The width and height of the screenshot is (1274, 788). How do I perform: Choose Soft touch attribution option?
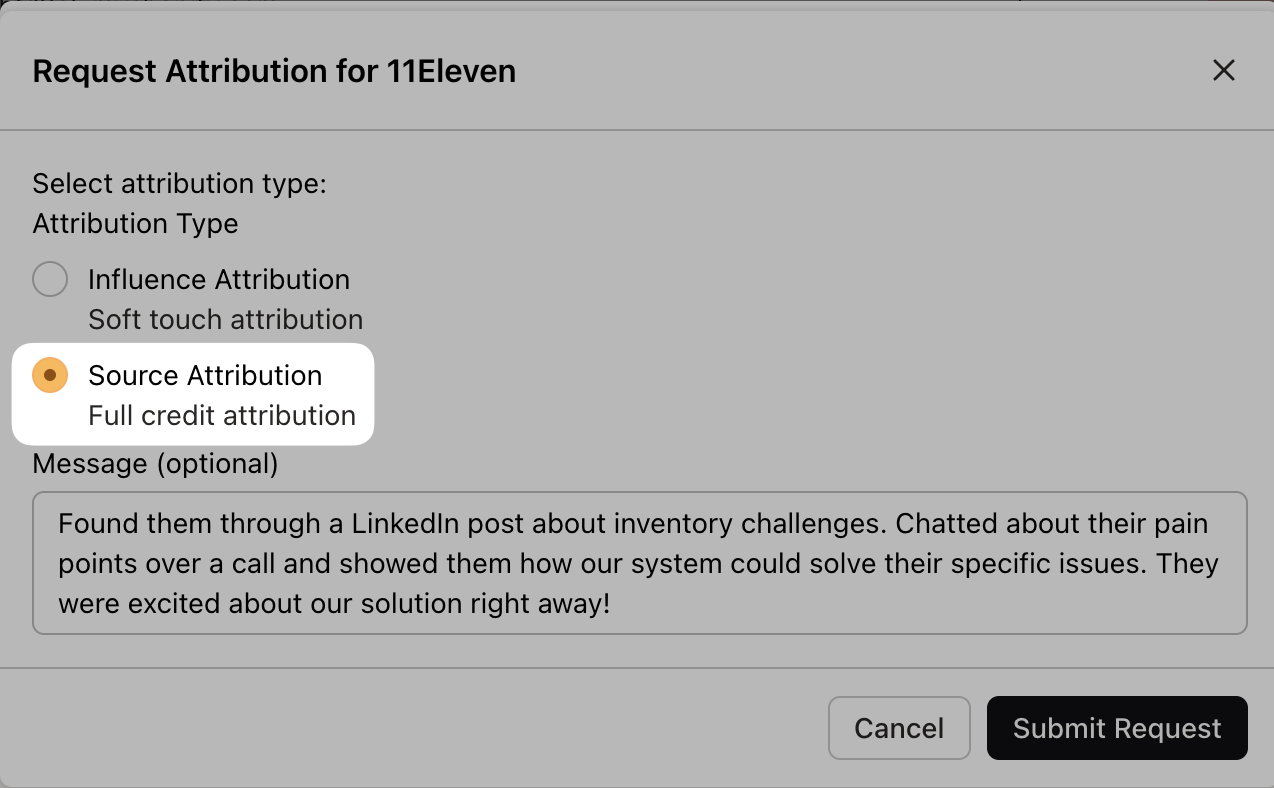[225, 319]
